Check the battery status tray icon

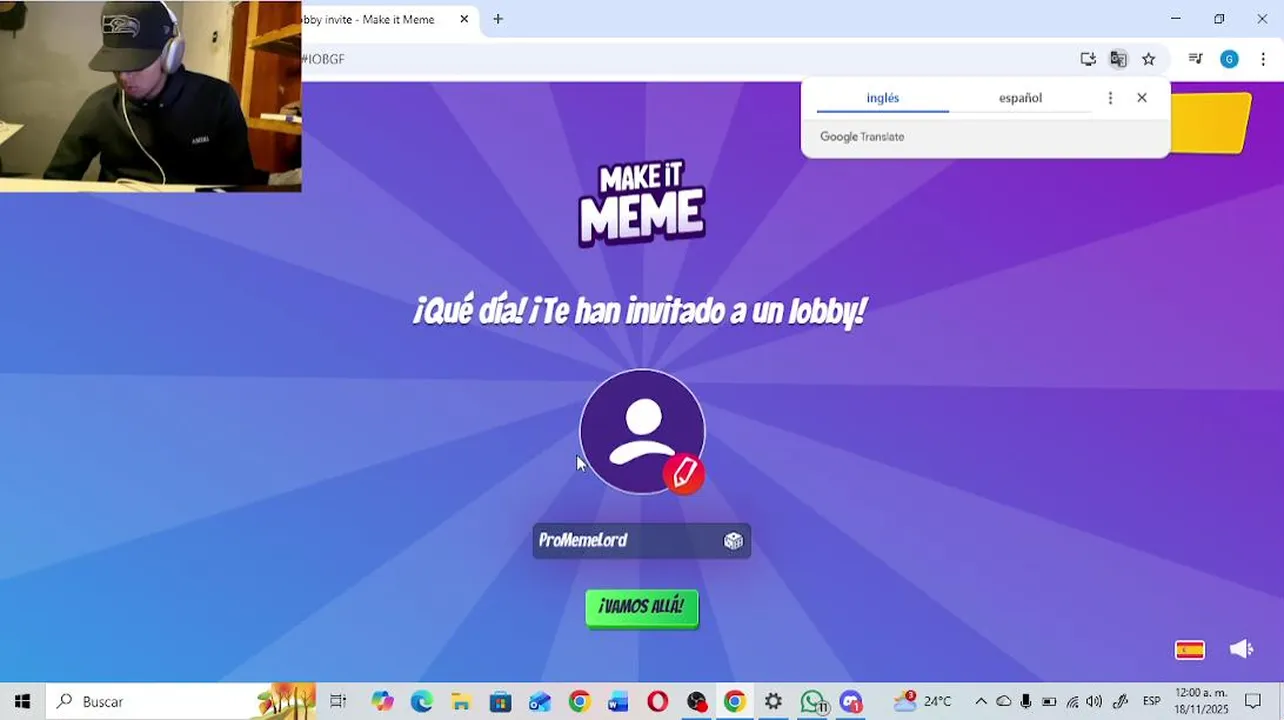coord(1049,701)
